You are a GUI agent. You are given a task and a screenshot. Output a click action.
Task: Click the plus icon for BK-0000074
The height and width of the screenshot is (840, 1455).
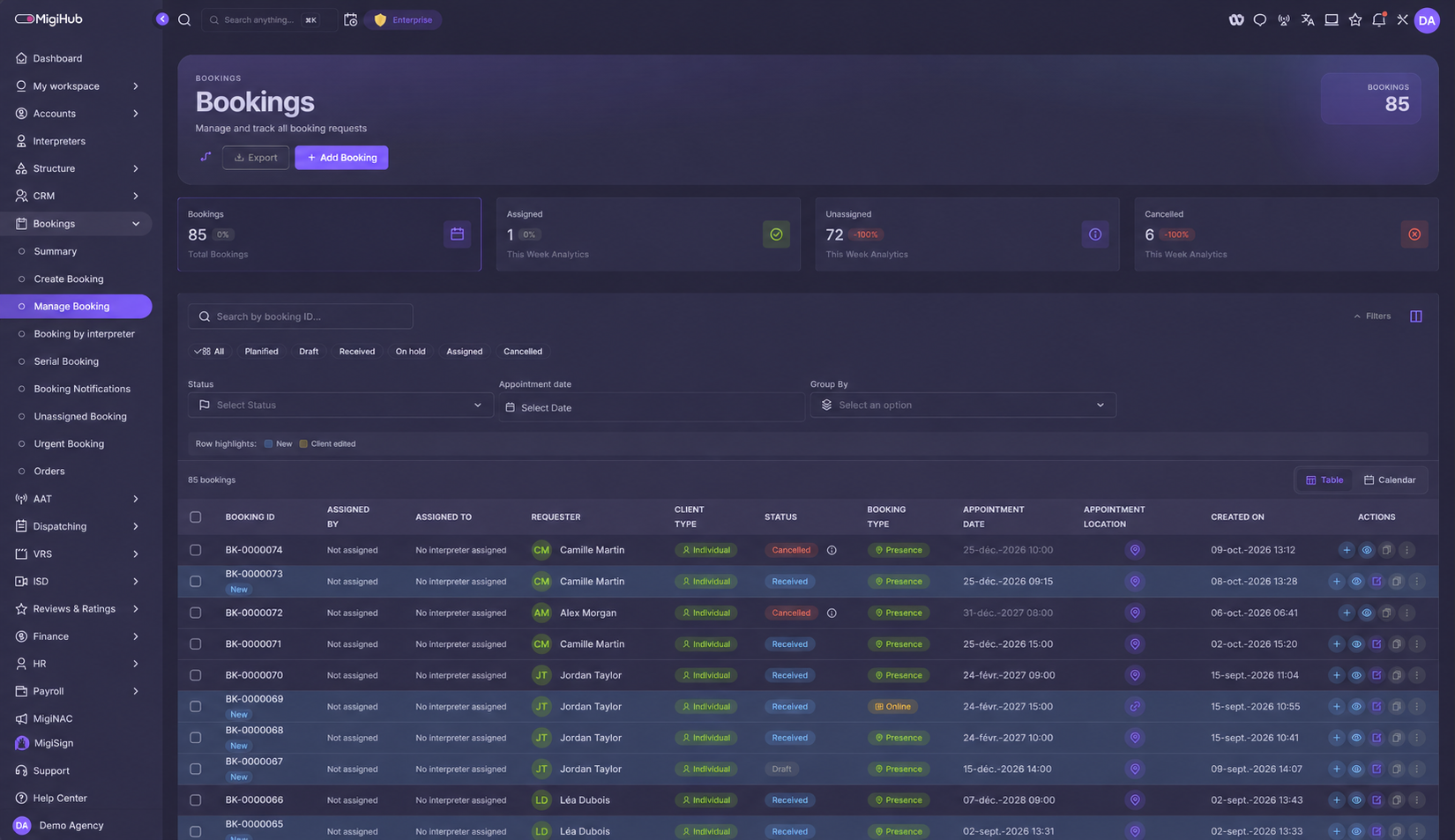click(x=1347, y=550)
